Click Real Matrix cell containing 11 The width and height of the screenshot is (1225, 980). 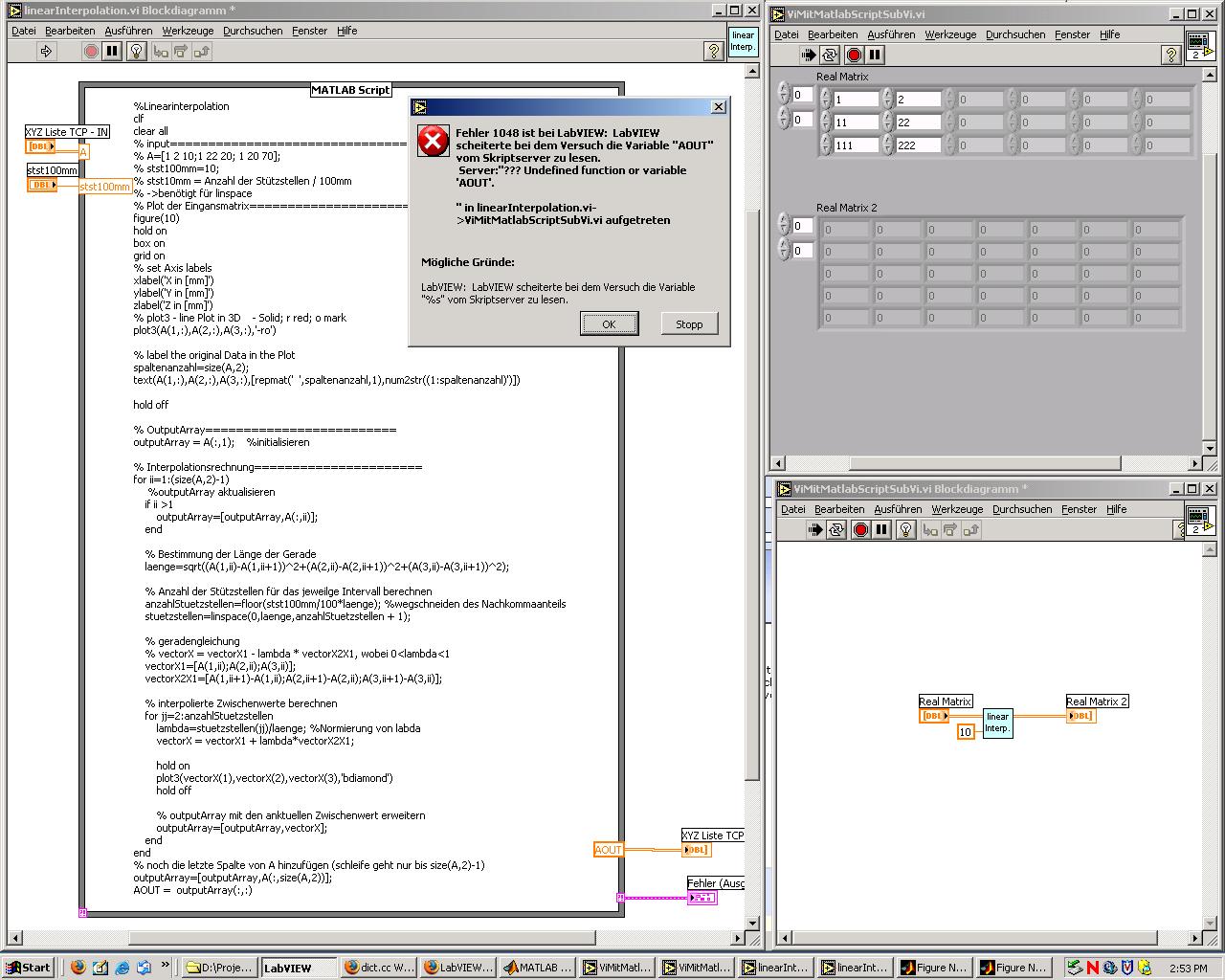click(856, 122)
